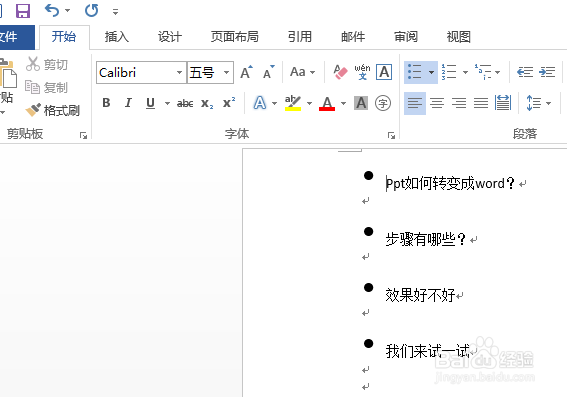Switch to the 审阅 (Review) tab
Viewport: 567px width, 397px height.
pos(406,37)
